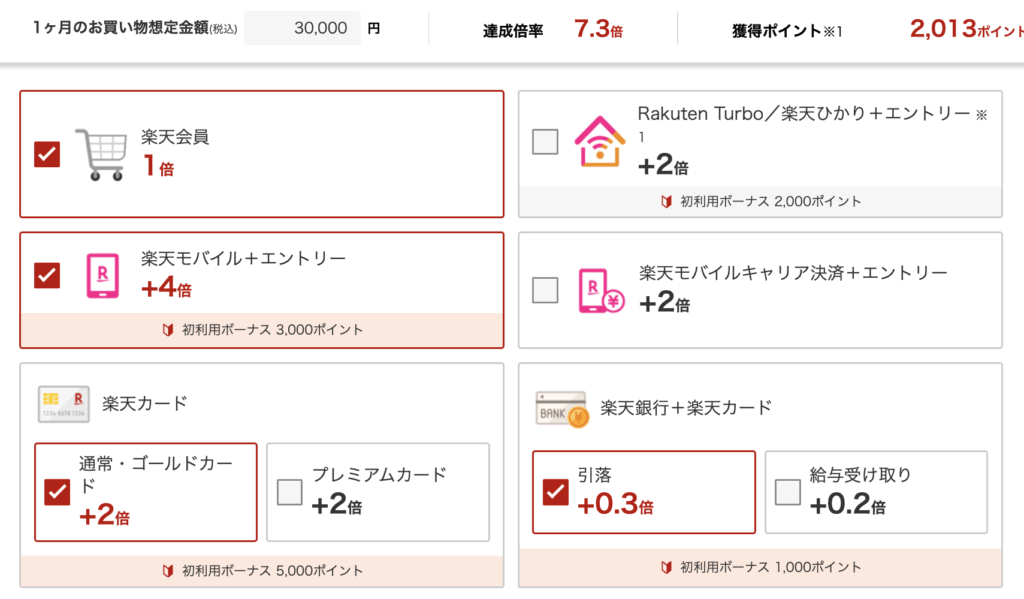Click the 2,013 earned points value
The image size is (1024, 599).
click(x=967, y=29)
